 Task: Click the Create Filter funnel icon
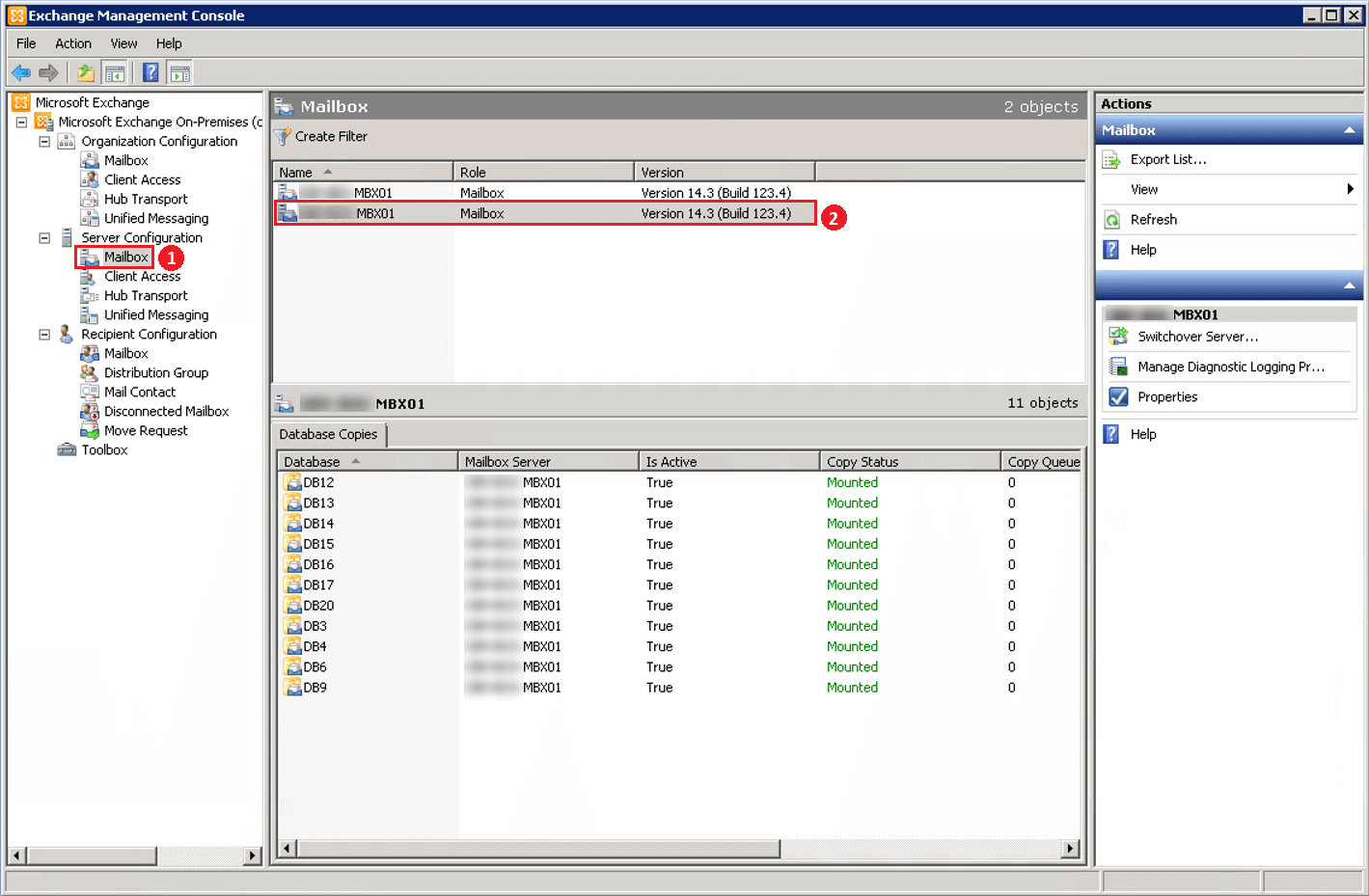283,137
